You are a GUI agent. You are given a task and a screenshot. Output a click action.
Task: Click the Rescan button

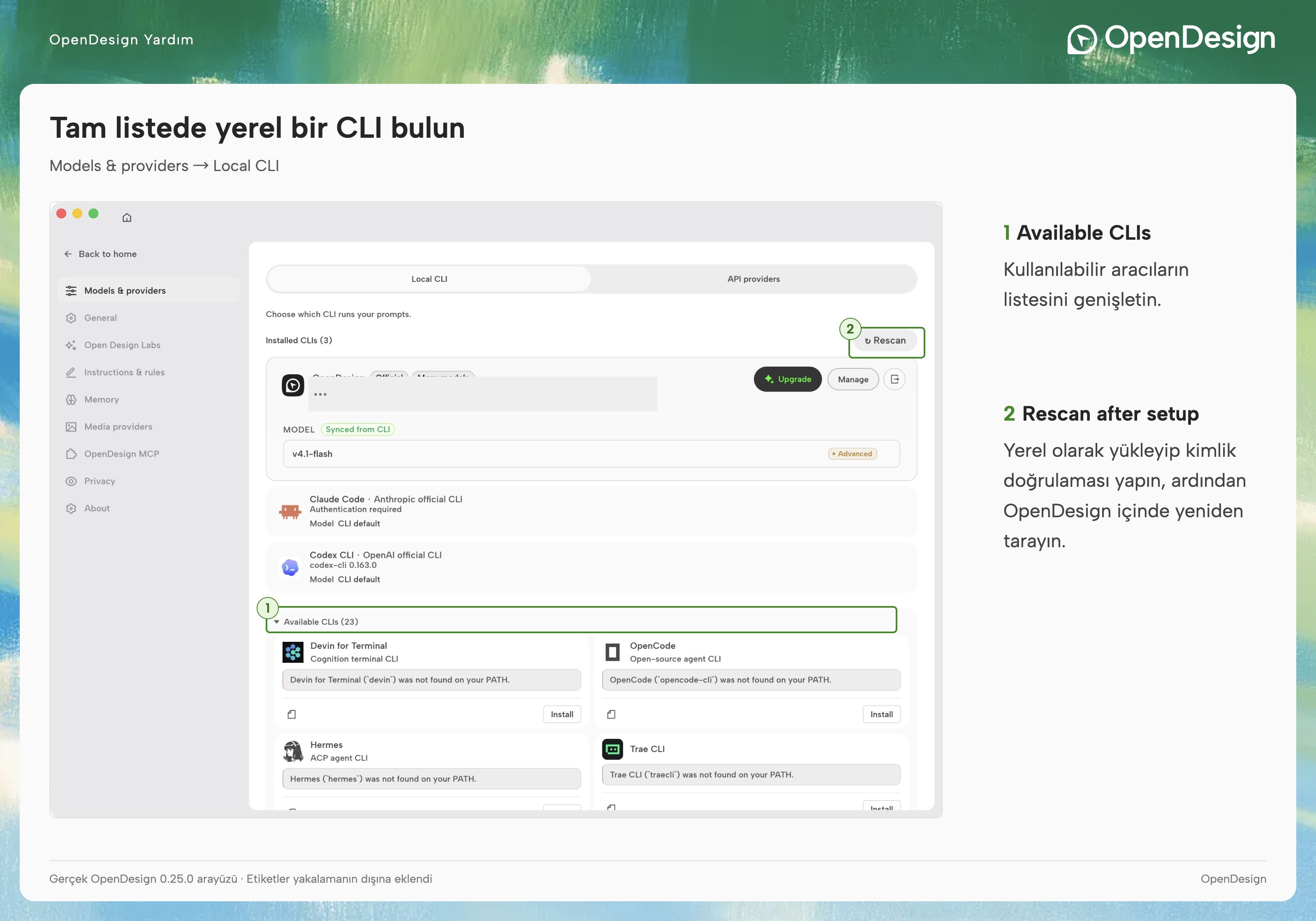pos(885,340)
